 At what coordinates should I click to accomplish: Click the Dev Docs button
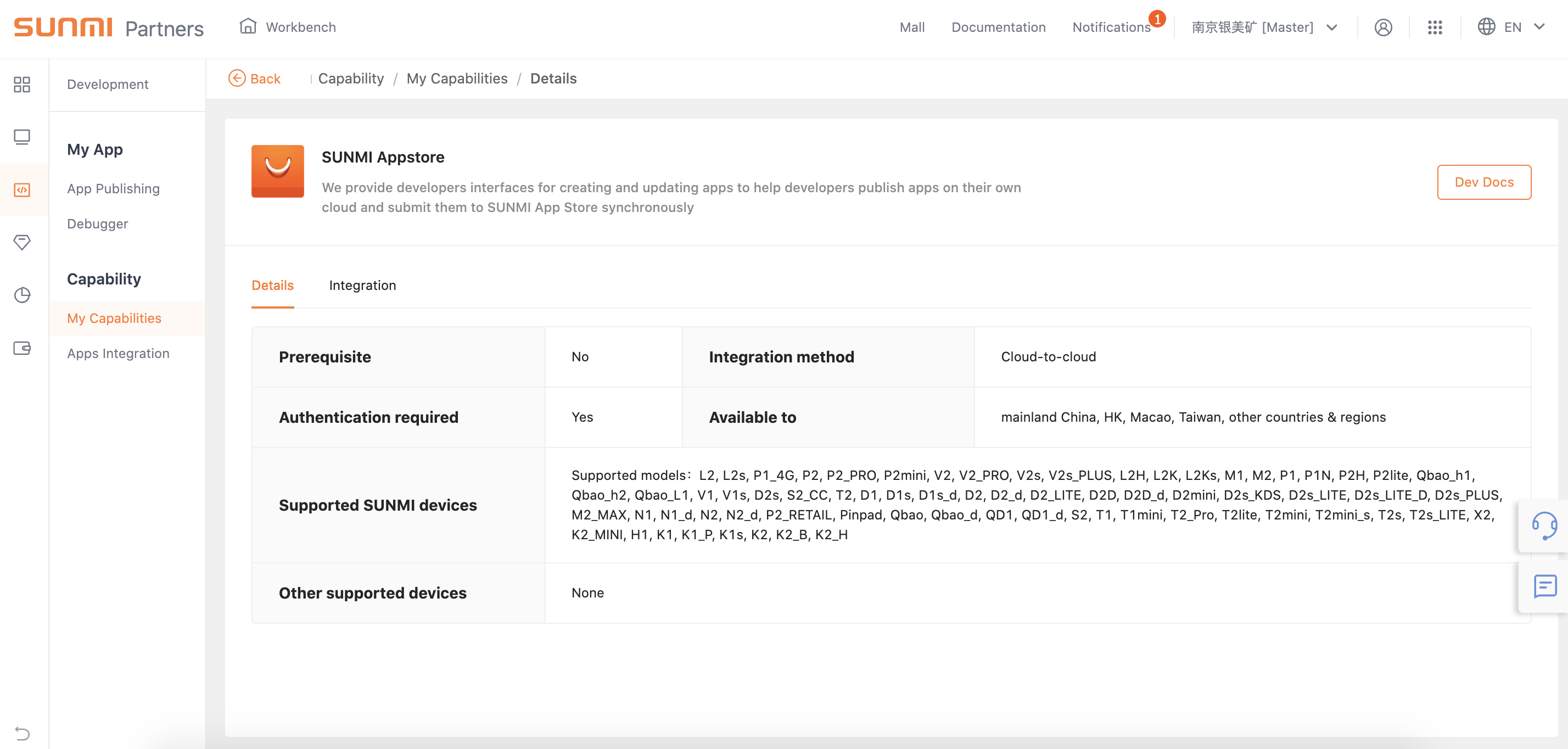(1483, 182)
